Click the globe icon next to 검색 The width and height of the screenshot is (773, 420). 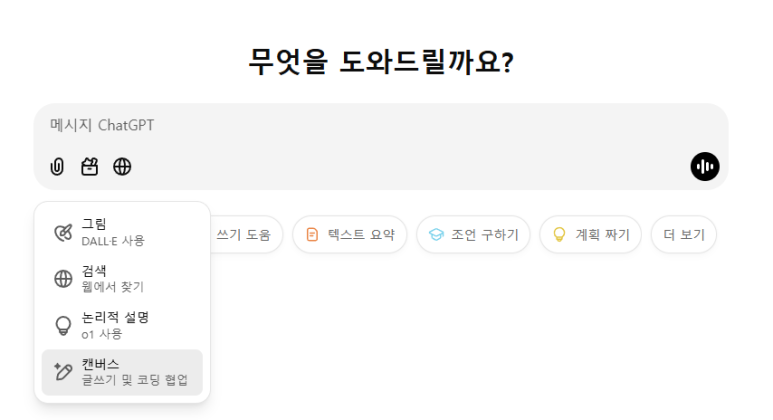click(63, 279)
